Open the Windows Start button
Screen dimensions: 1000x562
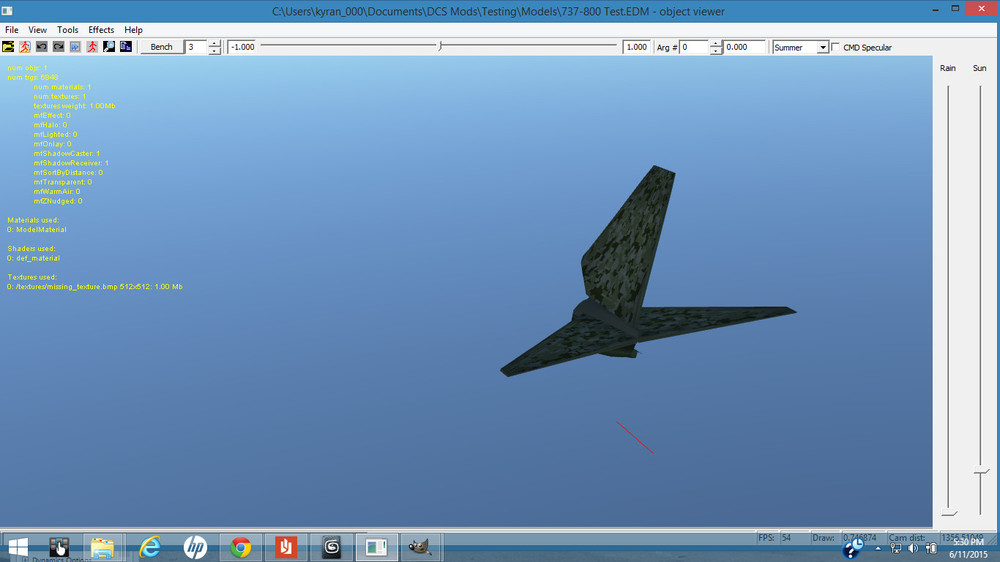point(18,547)
